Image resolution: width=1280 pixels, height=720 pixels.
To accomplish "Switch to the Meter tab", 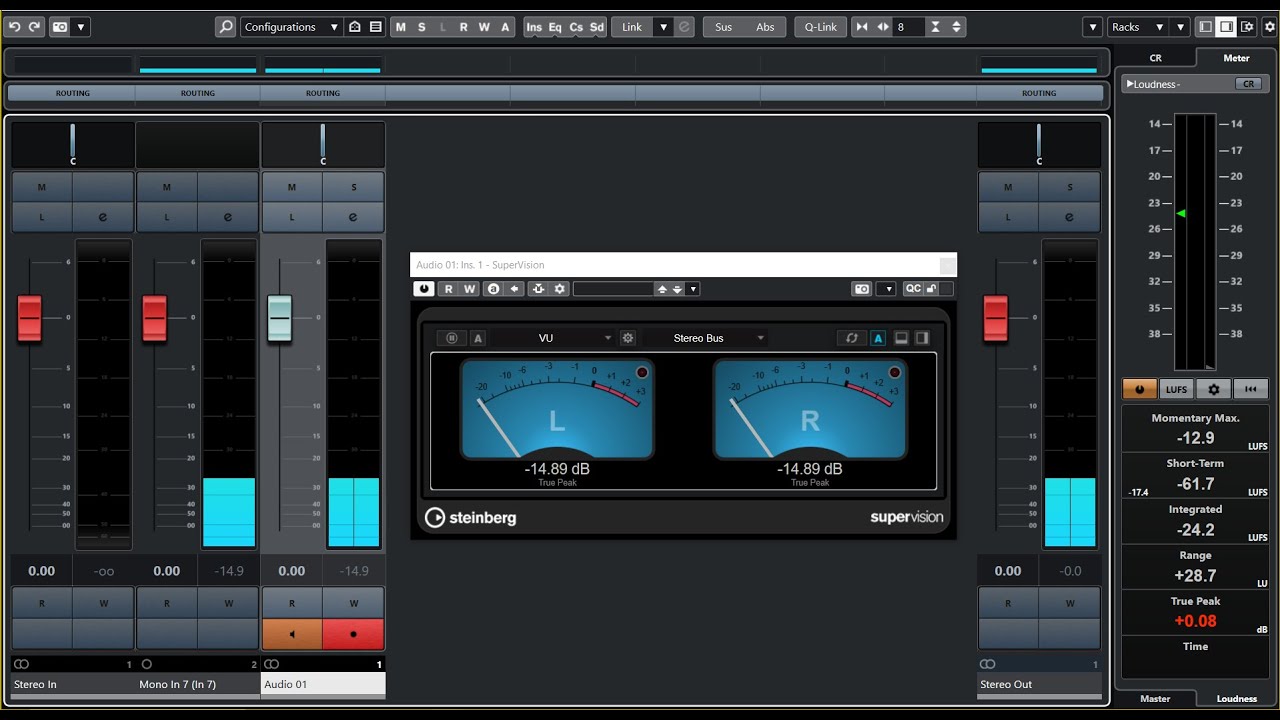I will click(x=1236, y=58).
